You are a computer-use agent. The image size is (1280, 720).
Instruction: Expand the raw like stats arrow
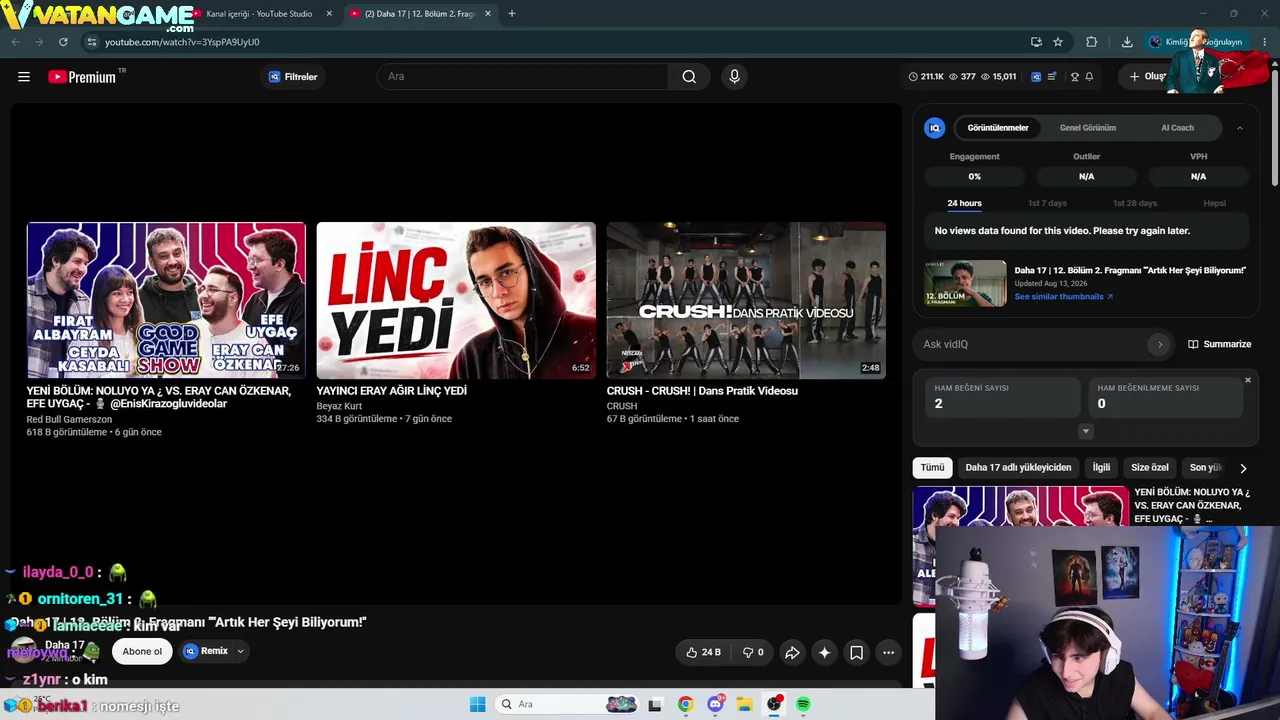point(1086,431)
